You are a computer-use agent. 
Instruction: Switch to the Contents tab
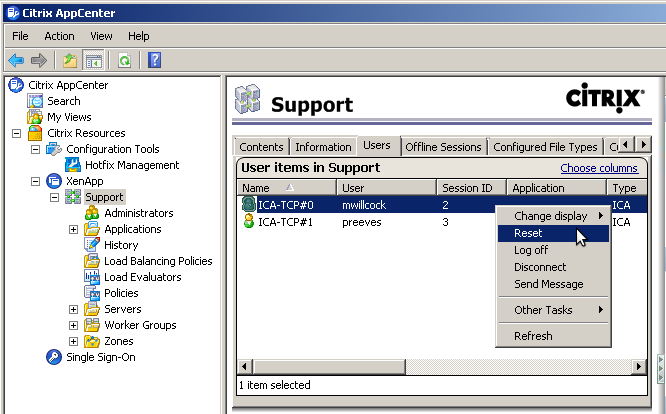click(261, 147)
